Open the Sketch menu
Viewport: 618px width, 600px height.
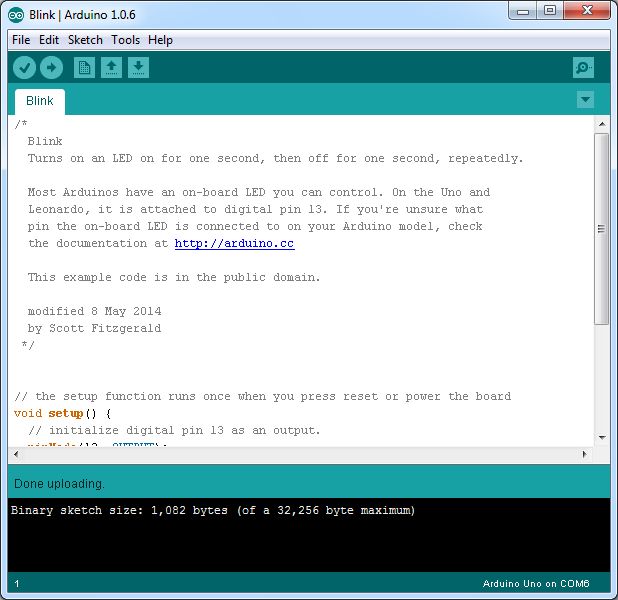[85, 40]
